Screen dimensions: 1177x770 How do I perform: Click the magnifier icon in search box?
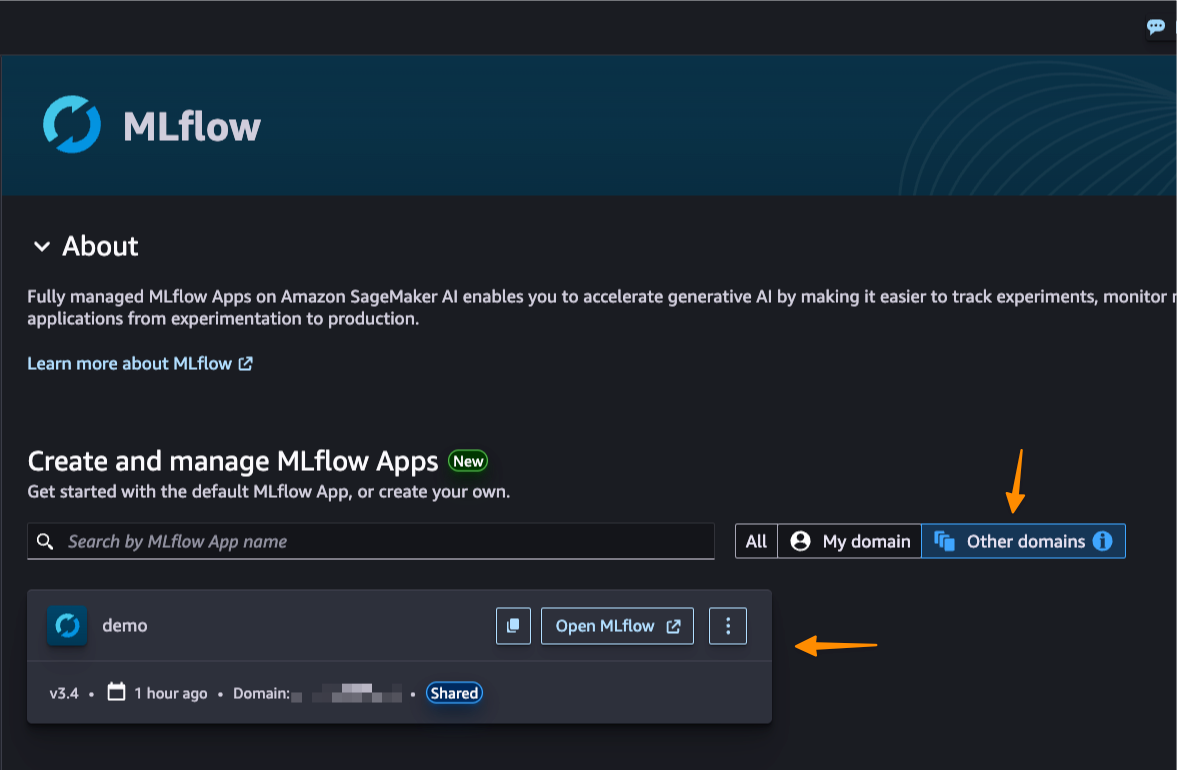coord(45,541)
